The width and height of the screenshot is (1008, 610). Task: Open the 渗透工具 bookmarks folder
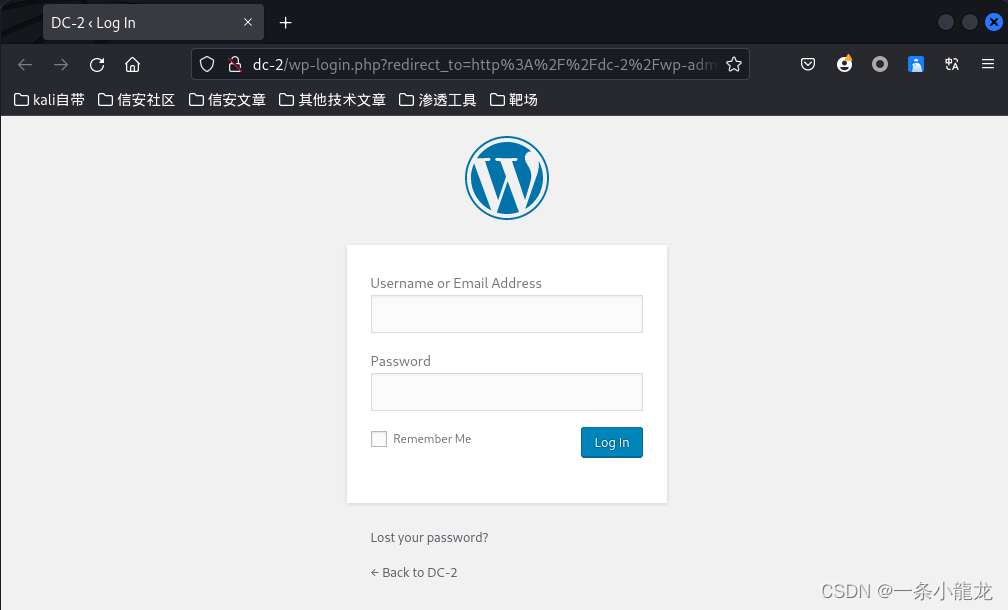pos(437,100)
